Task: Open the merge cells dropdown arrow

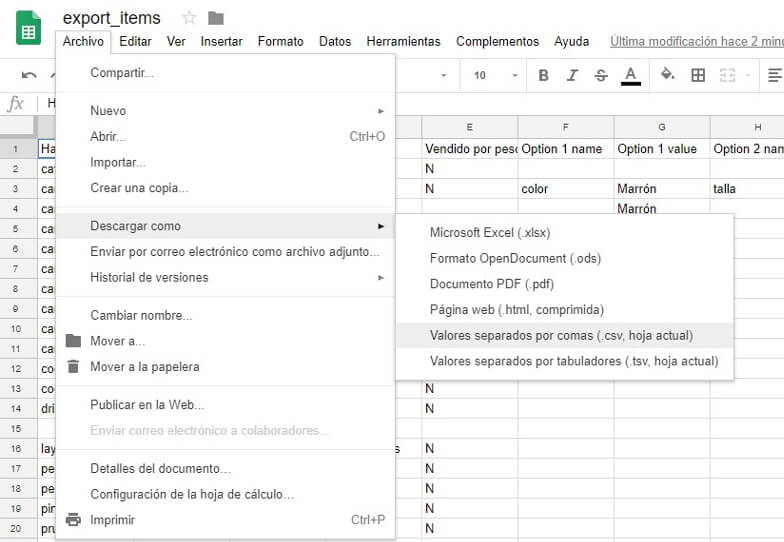Action: (748, 76)
